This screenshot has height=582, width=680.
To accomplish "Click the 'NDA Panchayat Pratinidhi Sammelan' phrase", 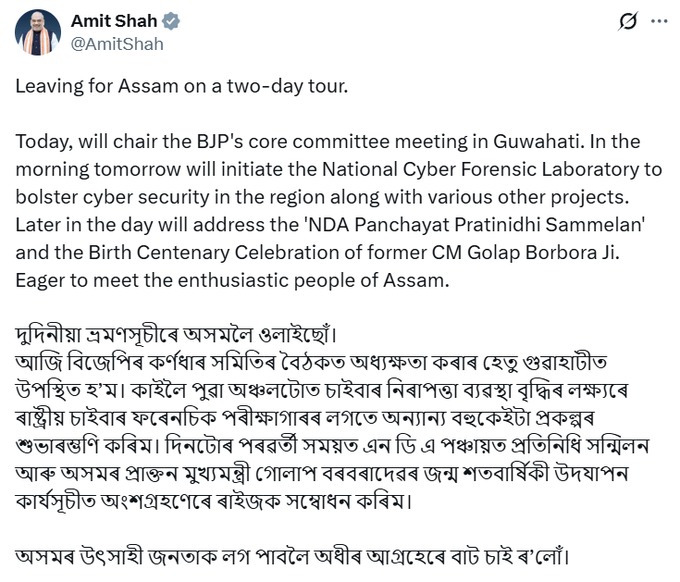I will click(x=475, y=225).
